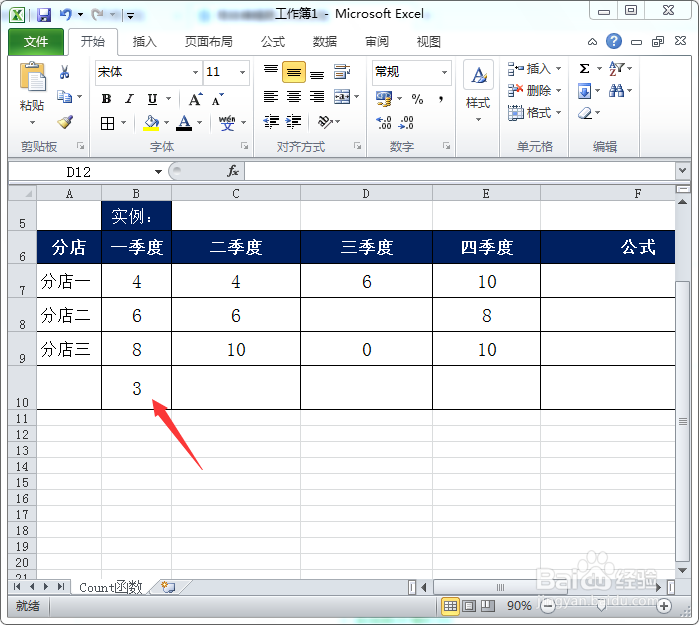
Task: Click the vertical scrollbar thumb
Action: coord(683,421)
